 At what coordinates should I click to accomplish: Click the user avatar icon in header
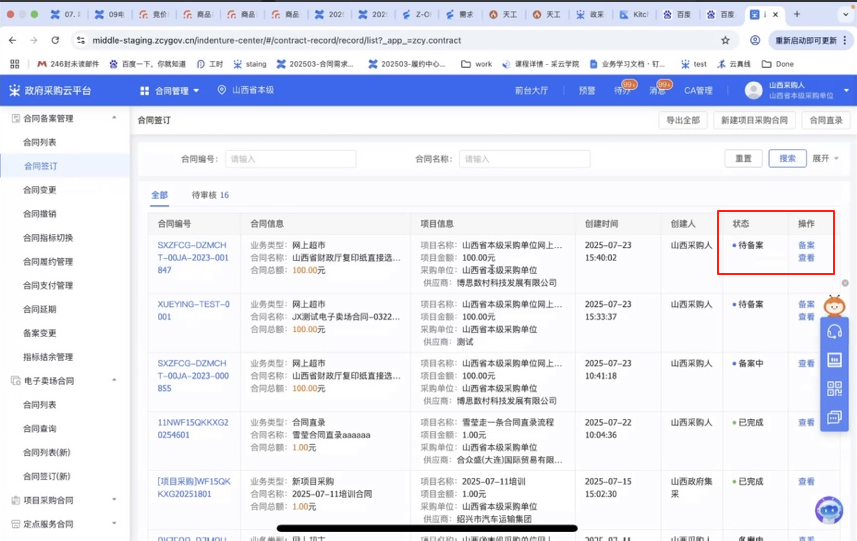pyautogui.click(x=753, y=90)
